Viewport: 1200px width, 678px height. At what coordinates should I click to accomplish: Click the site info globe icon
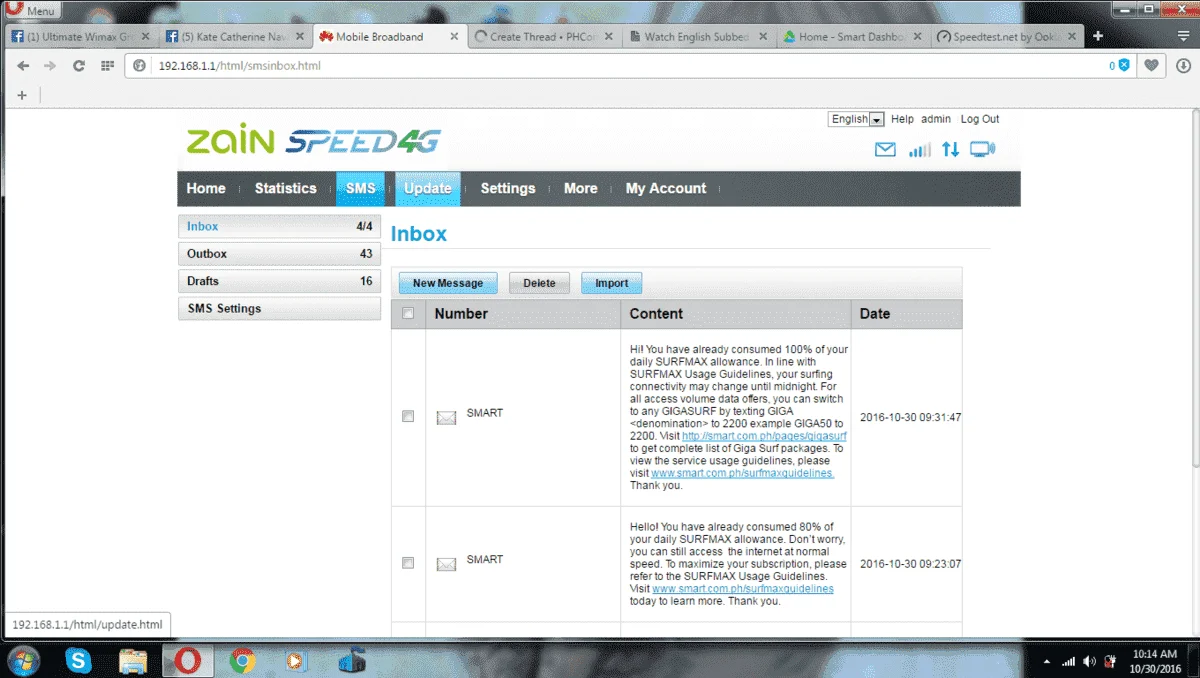point(141,66)
